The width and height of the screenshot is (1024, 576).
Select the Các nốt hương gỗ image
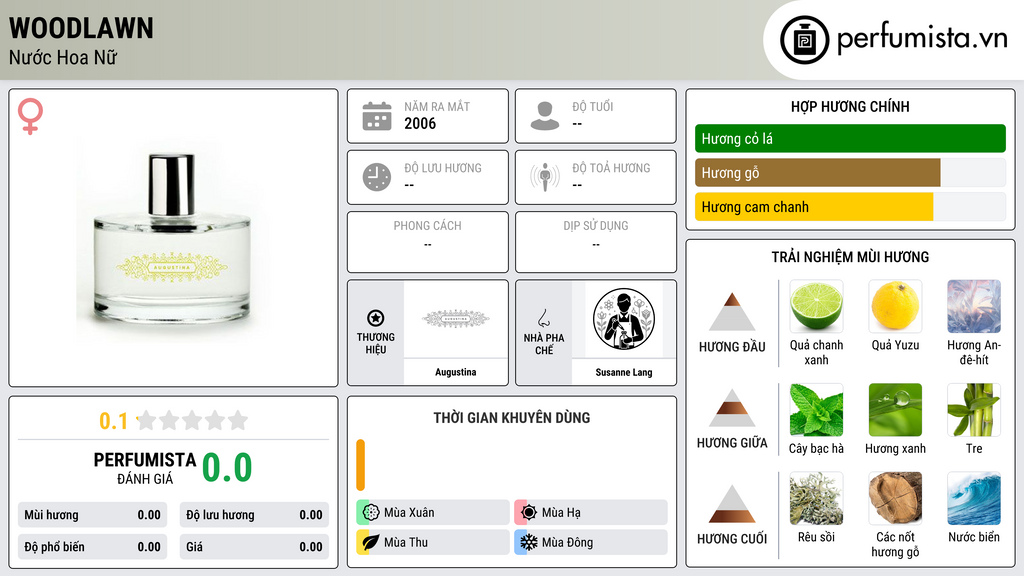tap(895, 498)
